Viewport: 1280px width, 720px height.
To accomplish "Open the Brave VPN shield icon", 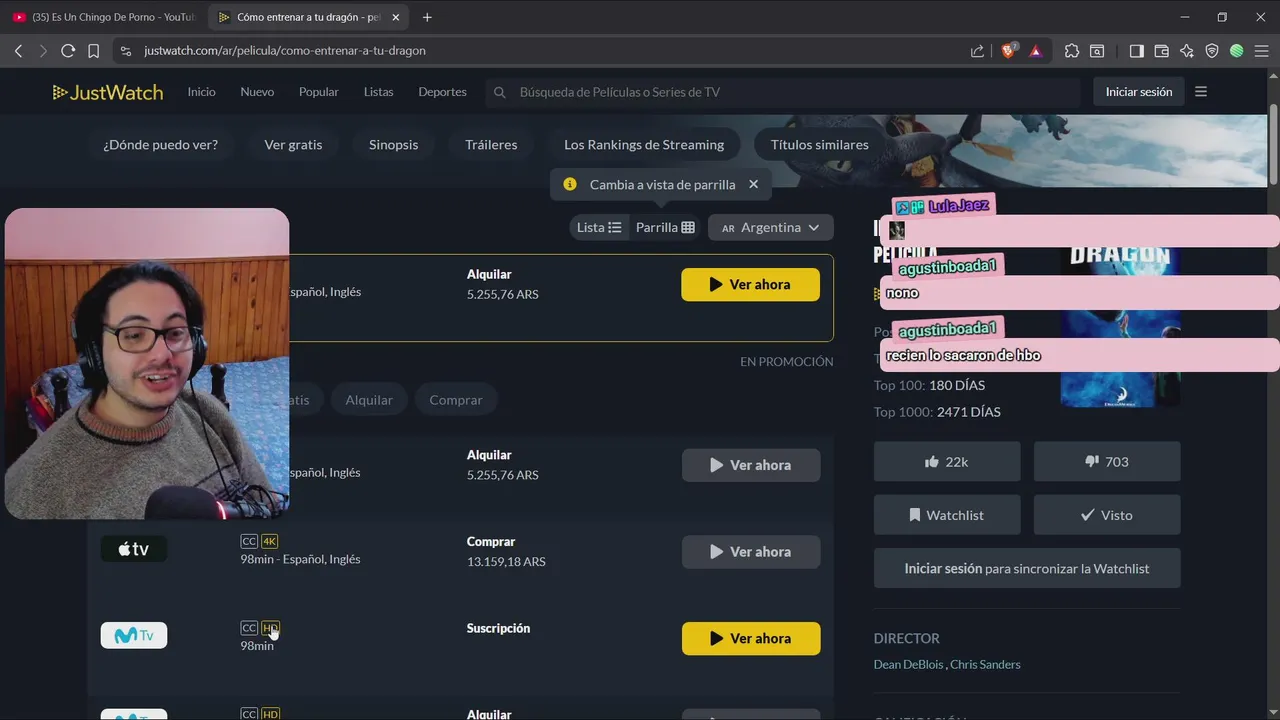I will click(1212, 51).
